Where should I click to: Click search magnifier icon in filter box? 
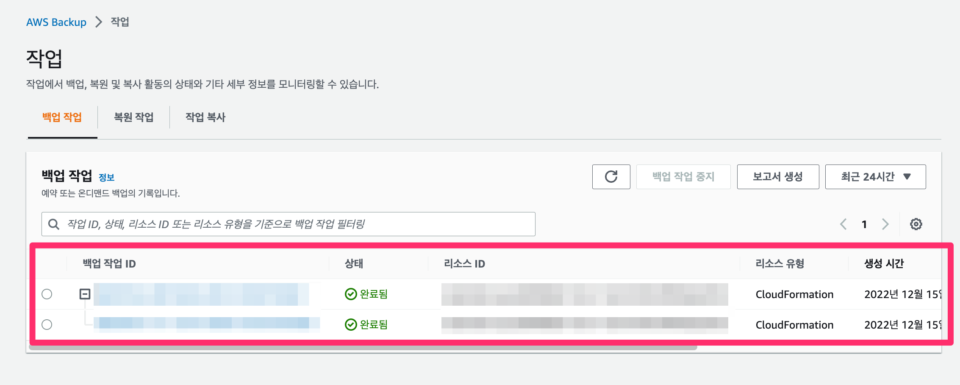(54, 225)
